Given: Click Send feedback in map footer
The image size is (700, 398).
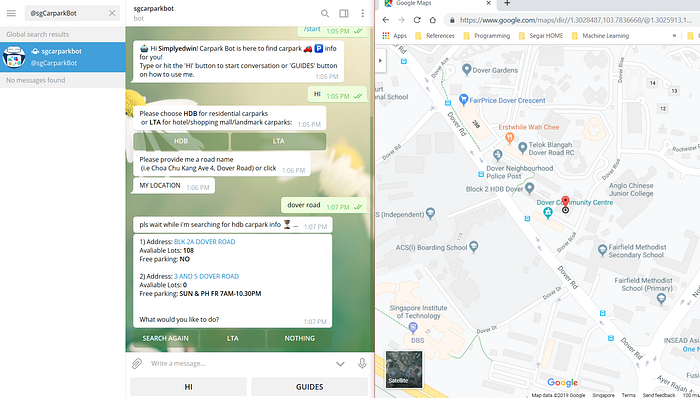Looking at the screenshot, I should 659,395.
